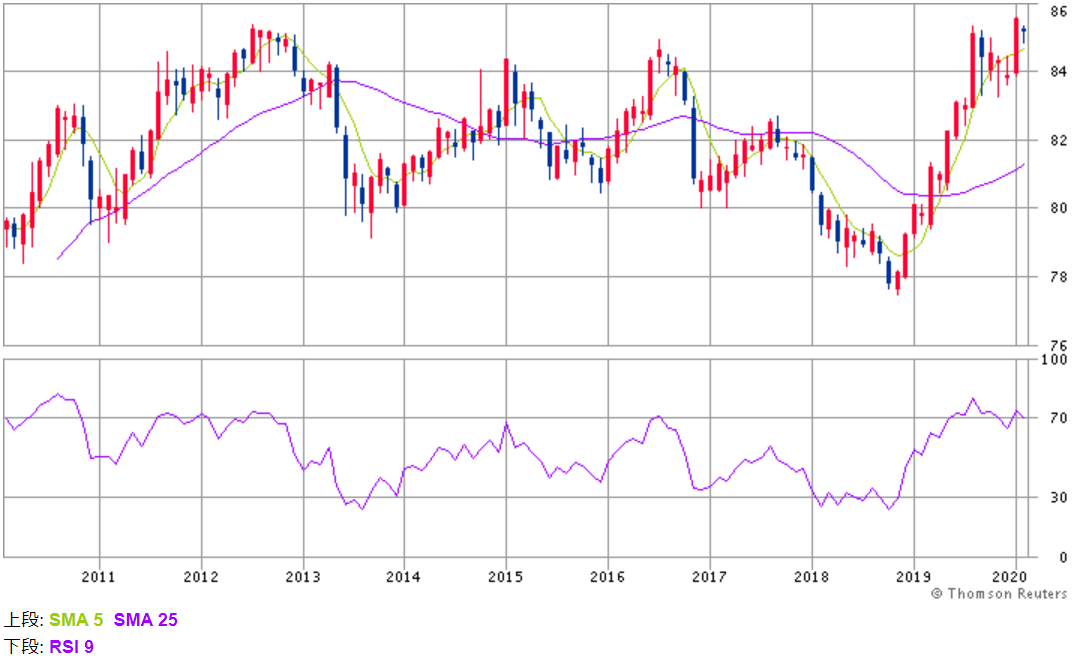The width and height of the screenshot is (1075, 661).
Task: Click the 76 price axis value
Action: tap(1059, 346)
